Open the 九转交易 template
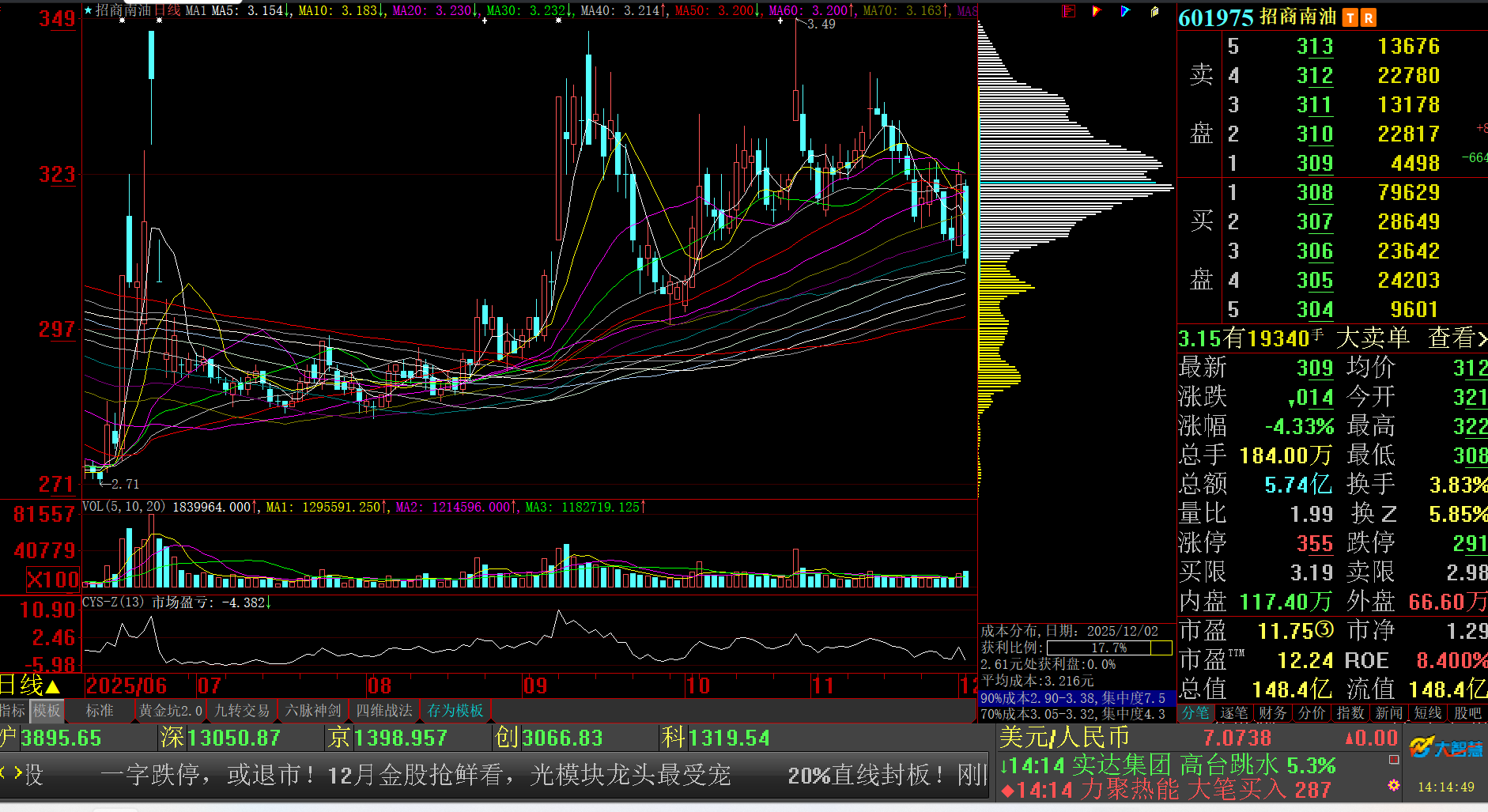 point(242,711)
